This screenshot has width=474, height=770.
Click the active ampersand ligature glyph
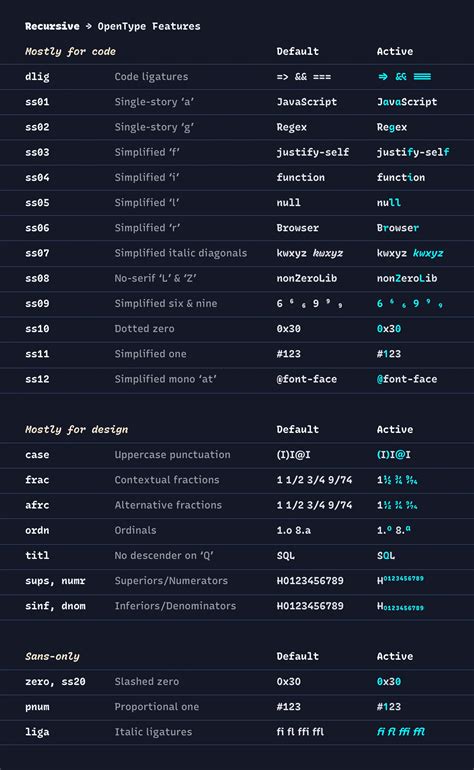tap(401, 77)
